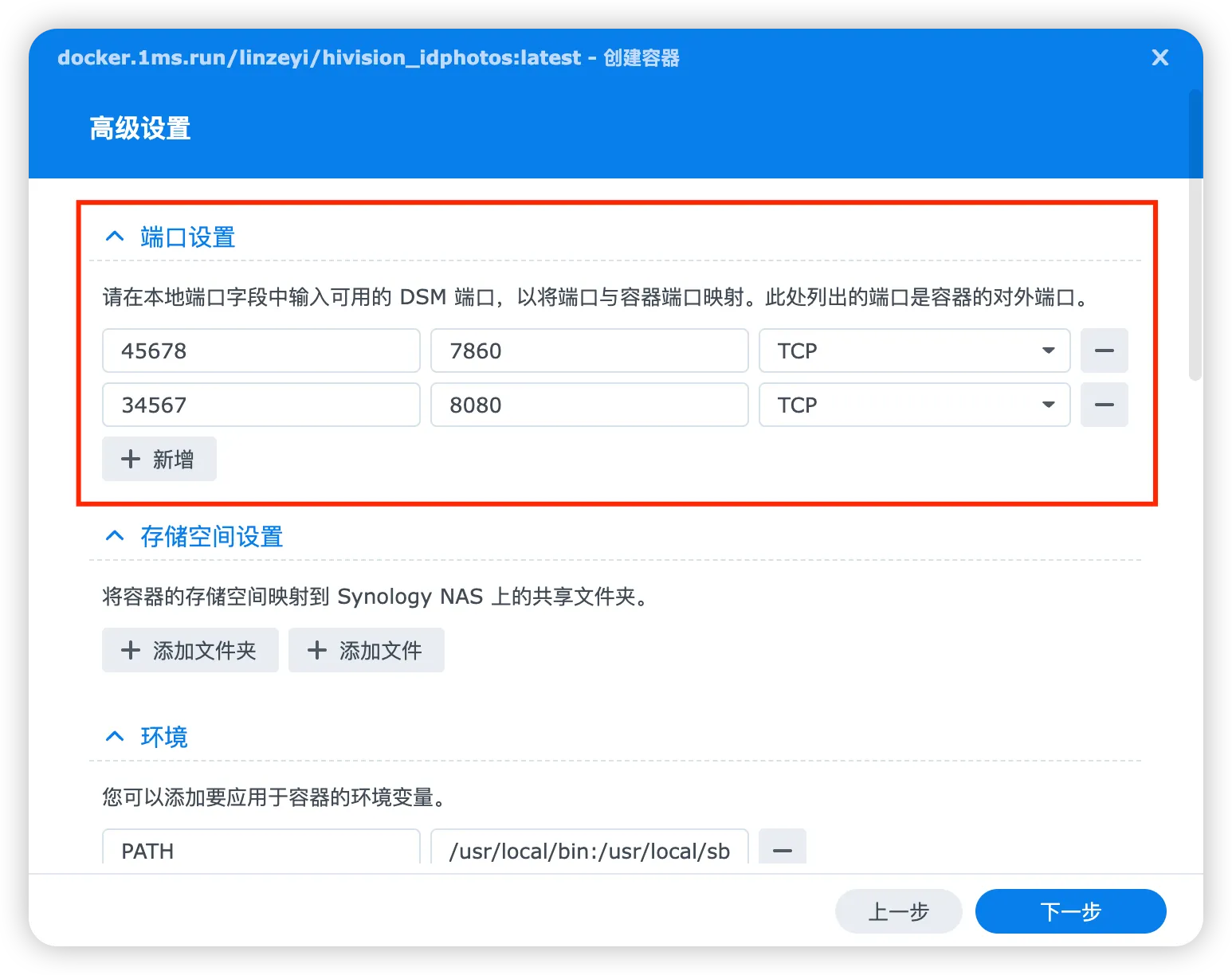
Task: Collapse the 存储空间设置 section chevron
Action: click(x=115, y=536)
